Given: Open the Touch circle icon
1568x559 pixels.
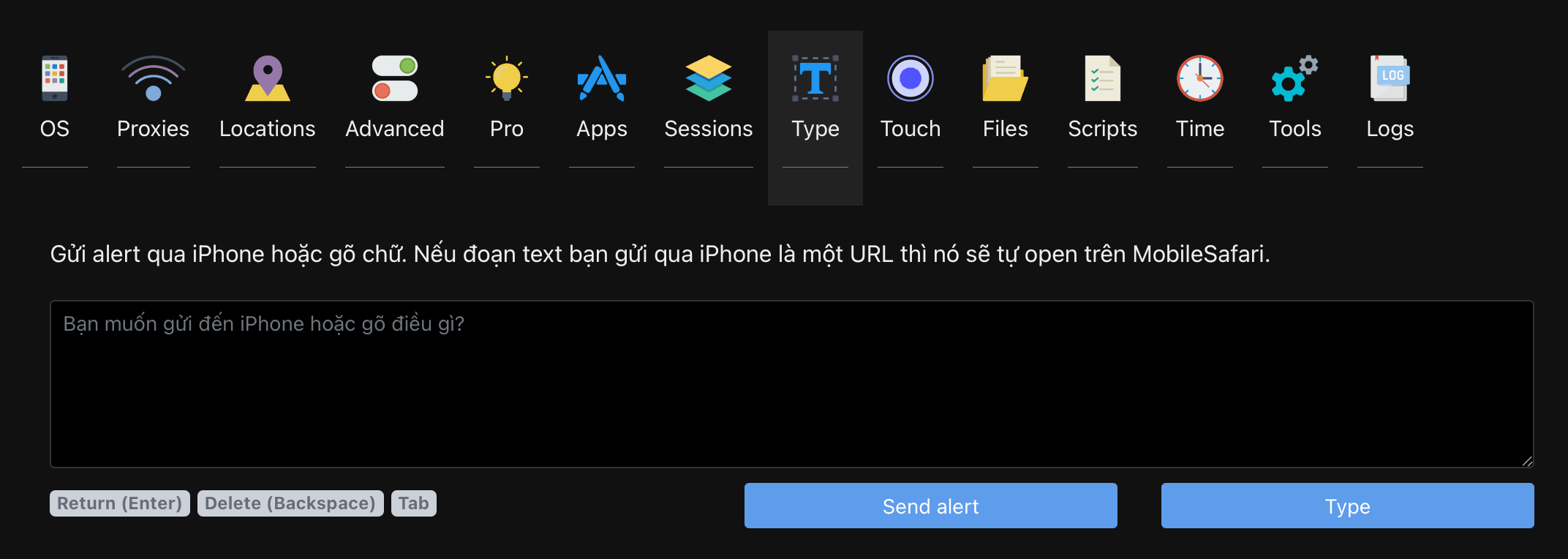Looking at the screenshot, I should (911, 78).
